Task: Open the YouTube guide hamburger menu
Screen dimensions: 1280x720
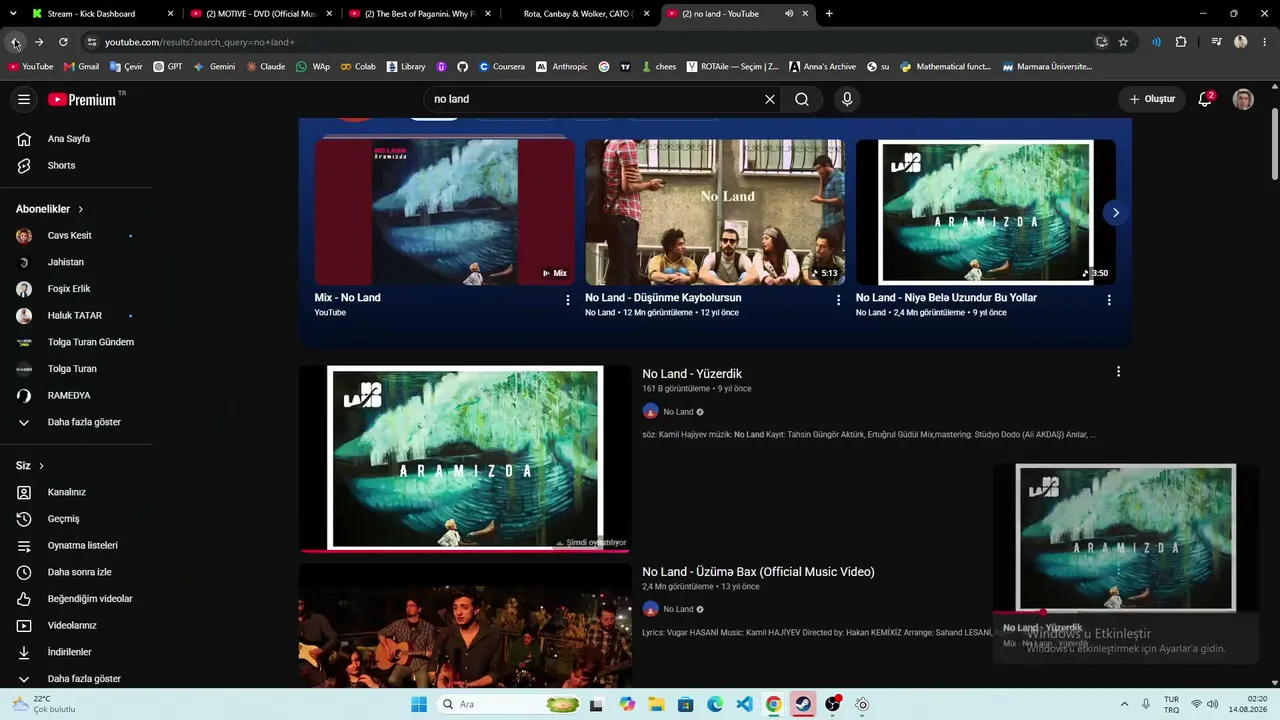Action: (24, 99)
